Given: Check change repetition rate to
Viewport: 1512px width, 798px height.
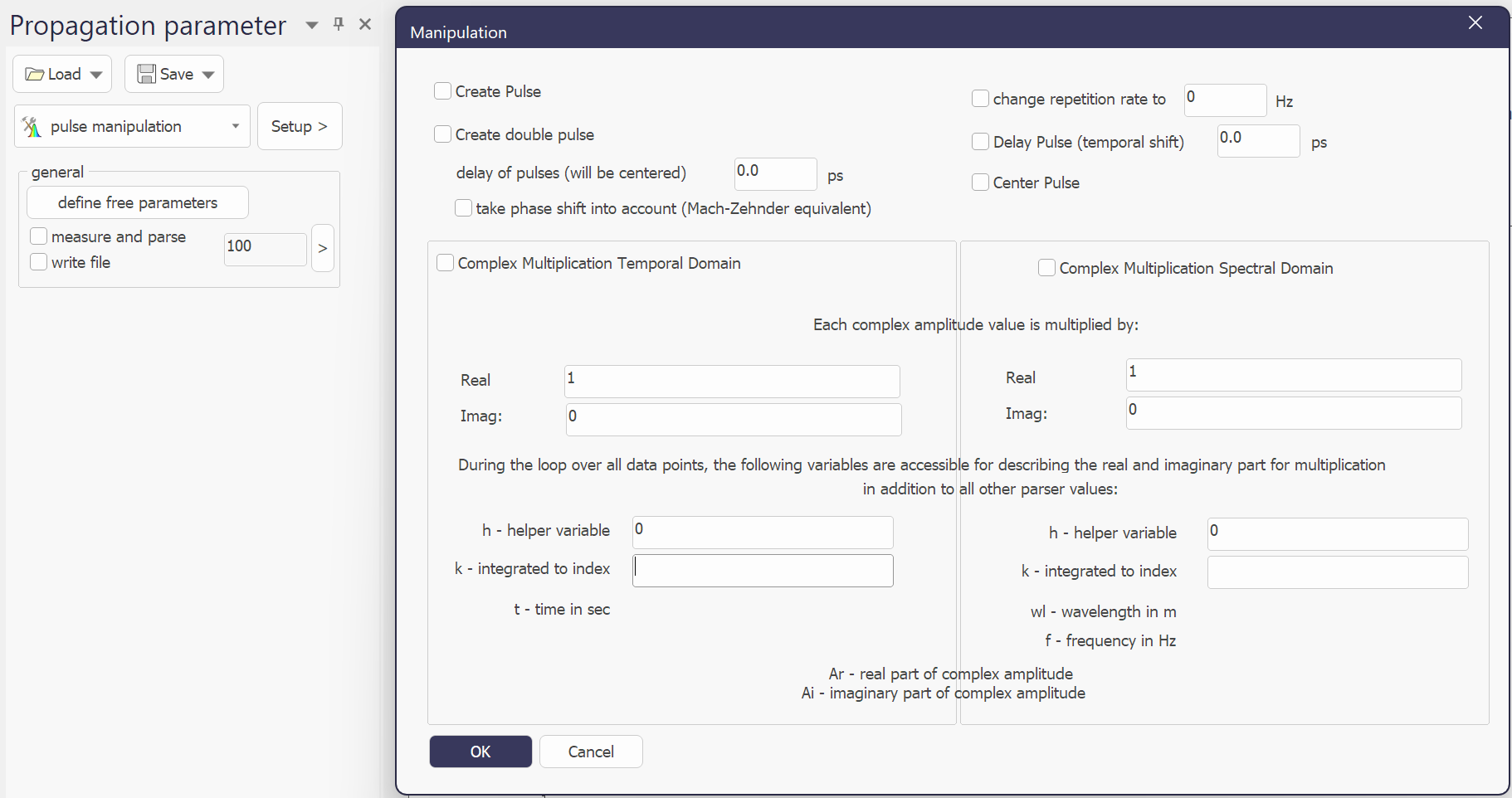Looking at the screenshot, I should (980, 99).
